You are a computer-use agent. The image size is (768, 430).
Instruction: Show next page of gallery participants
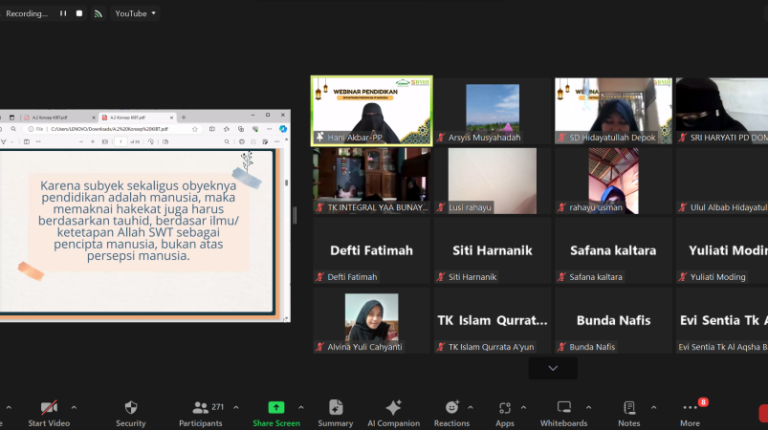tap(553, 368)
